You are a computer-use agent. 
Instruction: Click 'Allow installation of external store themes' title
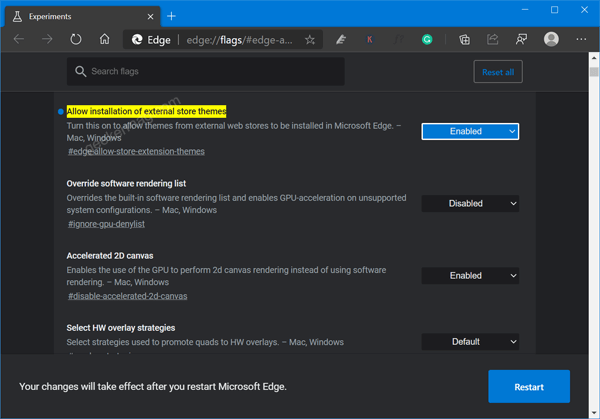[146, 111]
